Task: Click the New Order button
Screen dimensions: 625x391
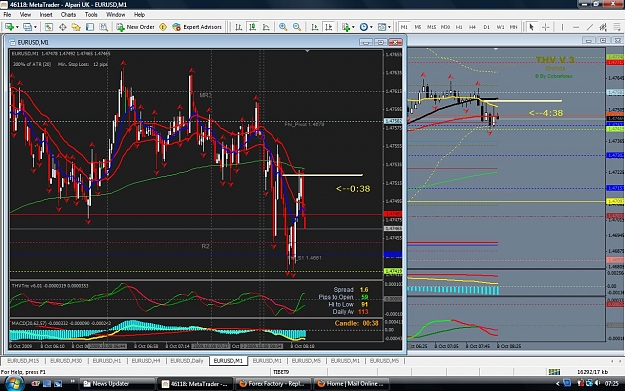Action: (x=136, y=27)
